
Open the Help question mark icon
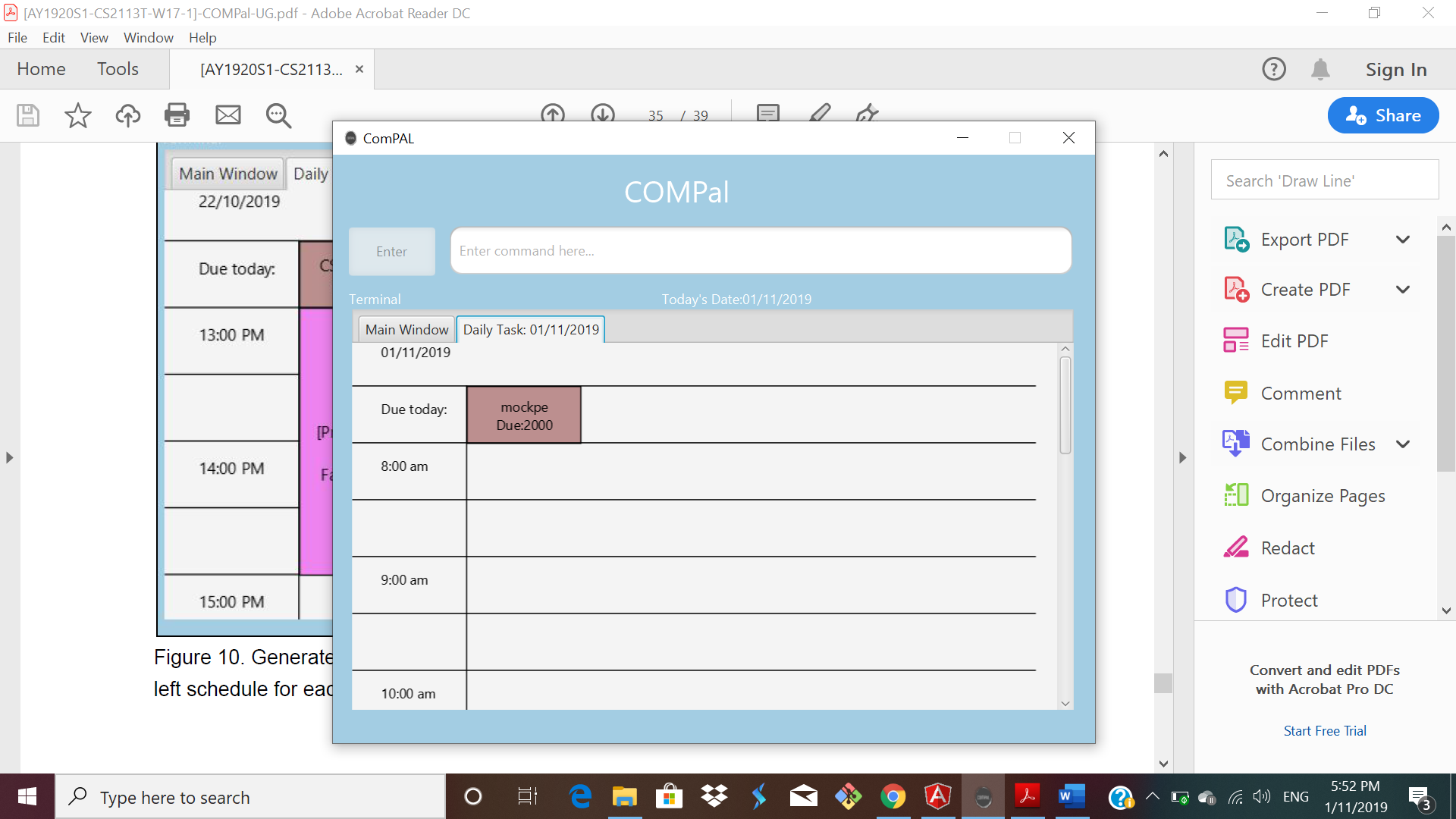coord(1273,69)
